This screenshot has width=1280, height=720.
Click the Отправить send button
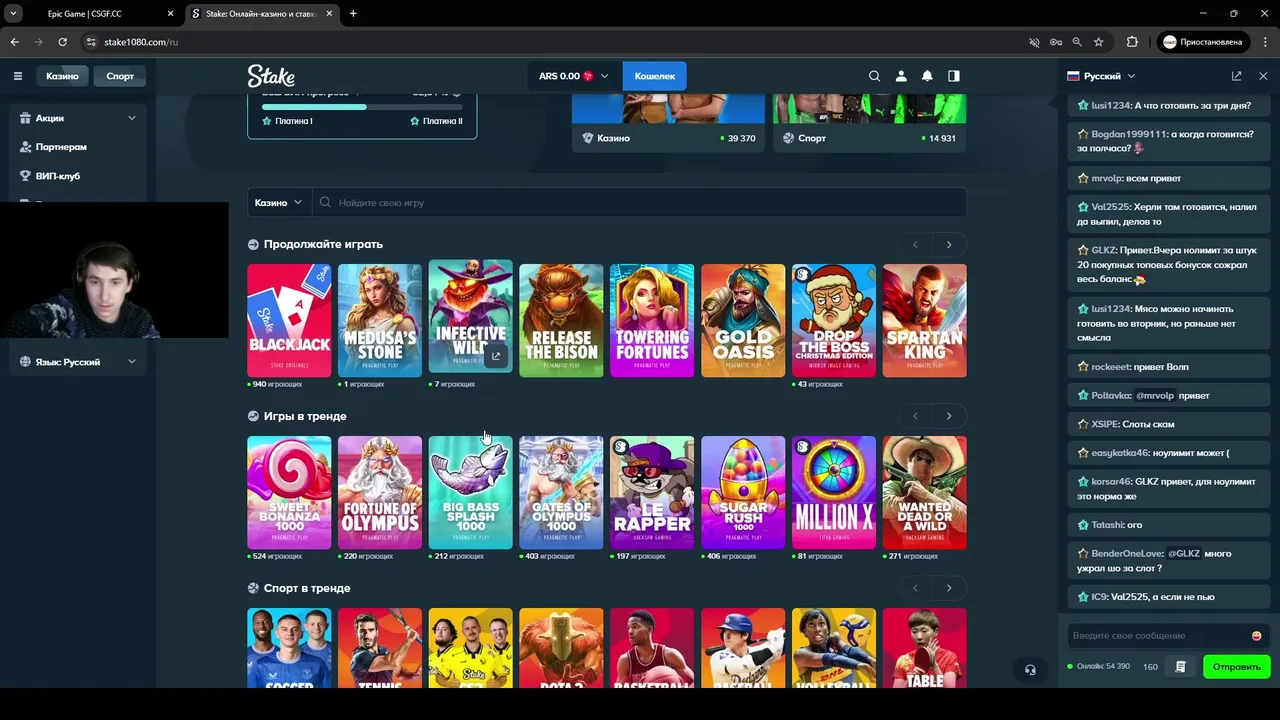pyautogui.click(x=1236, y=666)
